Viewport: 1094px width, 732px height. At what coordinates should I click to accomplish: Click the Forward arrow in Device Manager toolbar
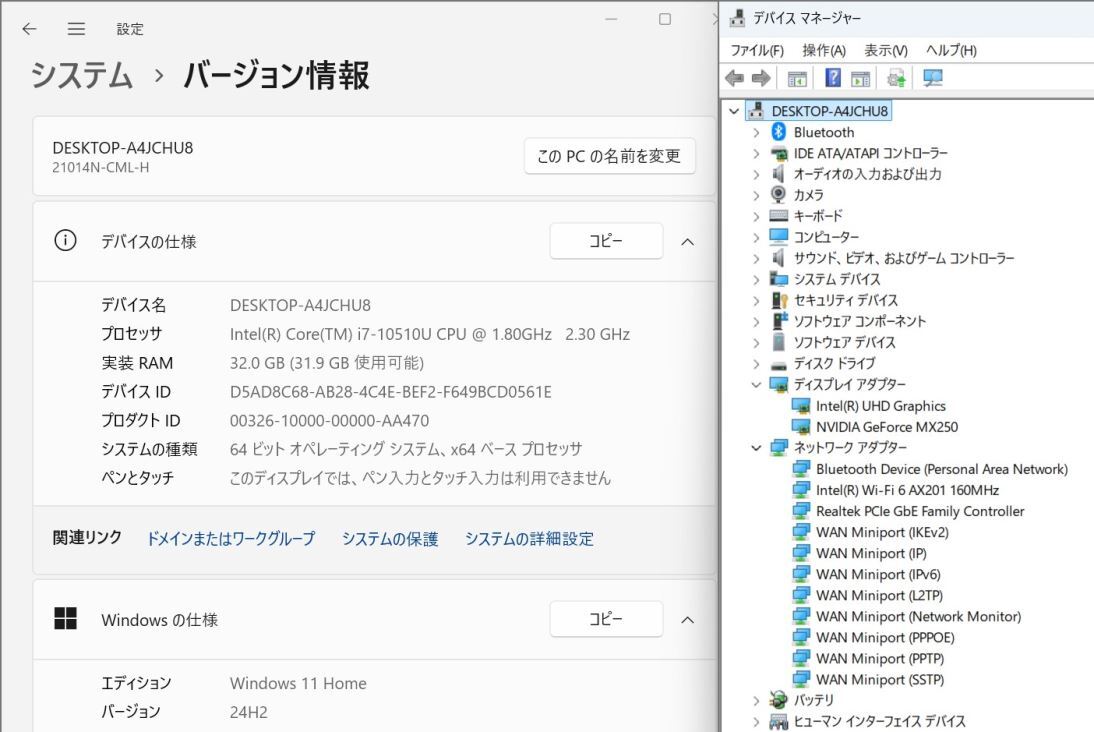(x=761, y=78)
